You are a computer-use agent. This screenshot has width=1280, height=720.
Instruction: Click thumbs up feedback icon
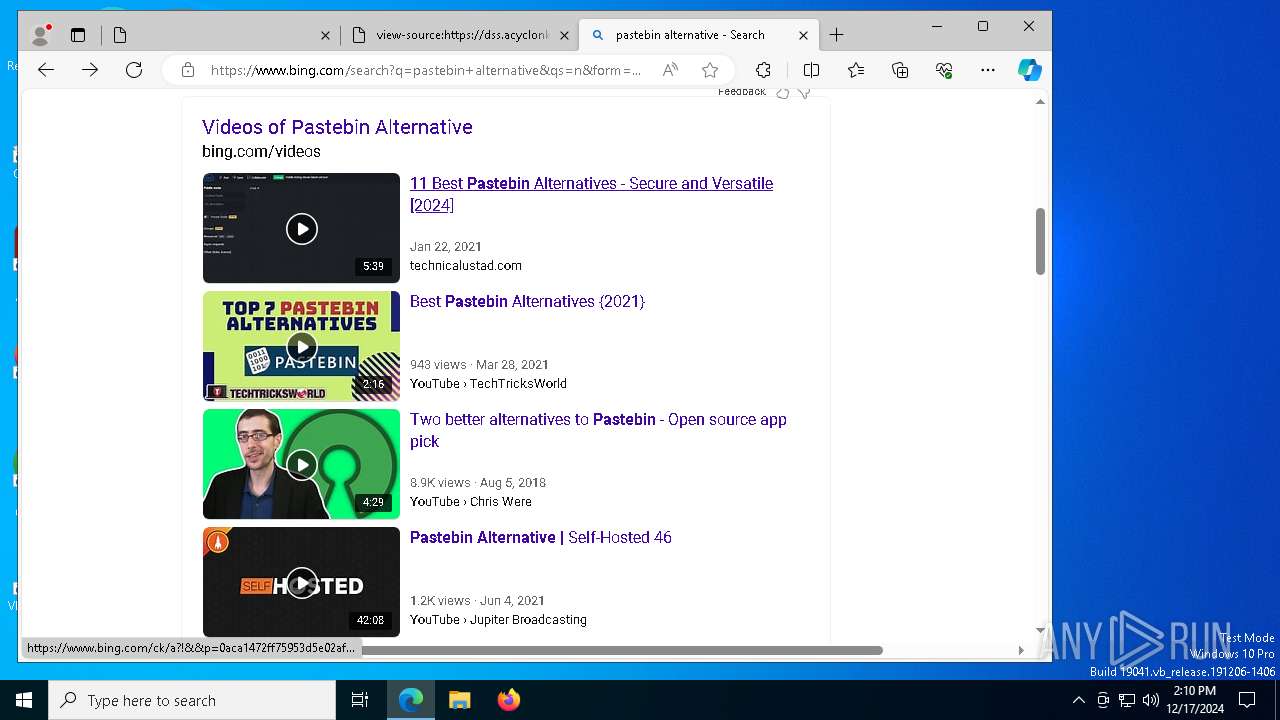(783, 93)
